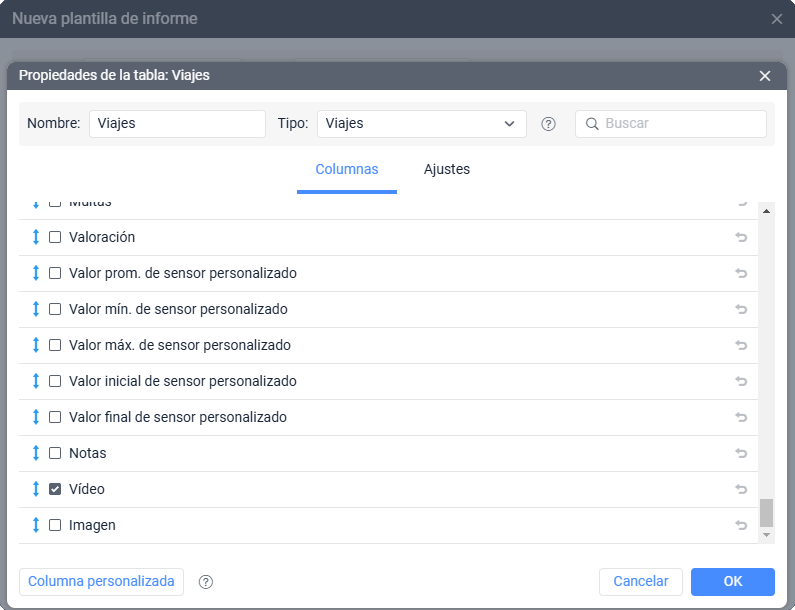This screenshot has height=610, width=795.
Task: Click the Cancelar button
Action: tap(640, 581)
